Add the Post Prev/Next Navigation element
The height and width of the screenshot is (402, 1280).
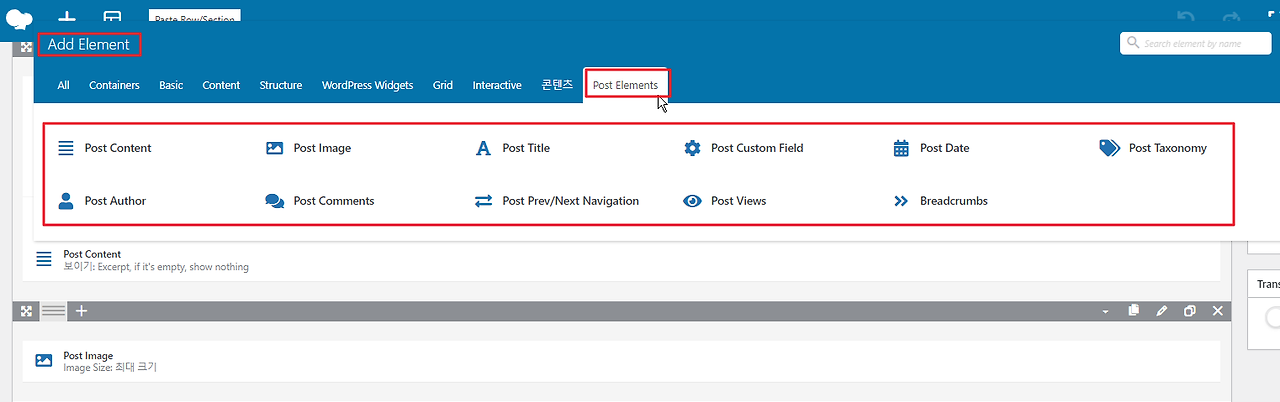tap(557, 201)
